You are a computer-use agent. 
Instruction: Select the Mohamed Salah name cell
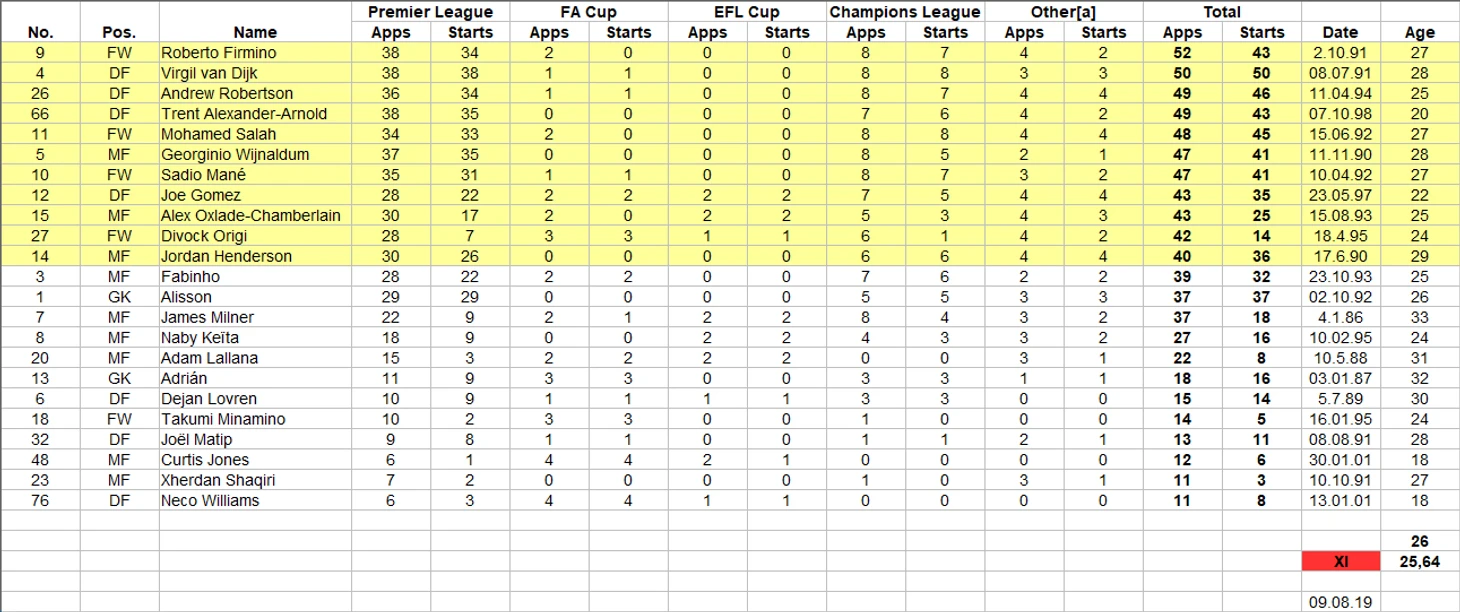point(219,134)
